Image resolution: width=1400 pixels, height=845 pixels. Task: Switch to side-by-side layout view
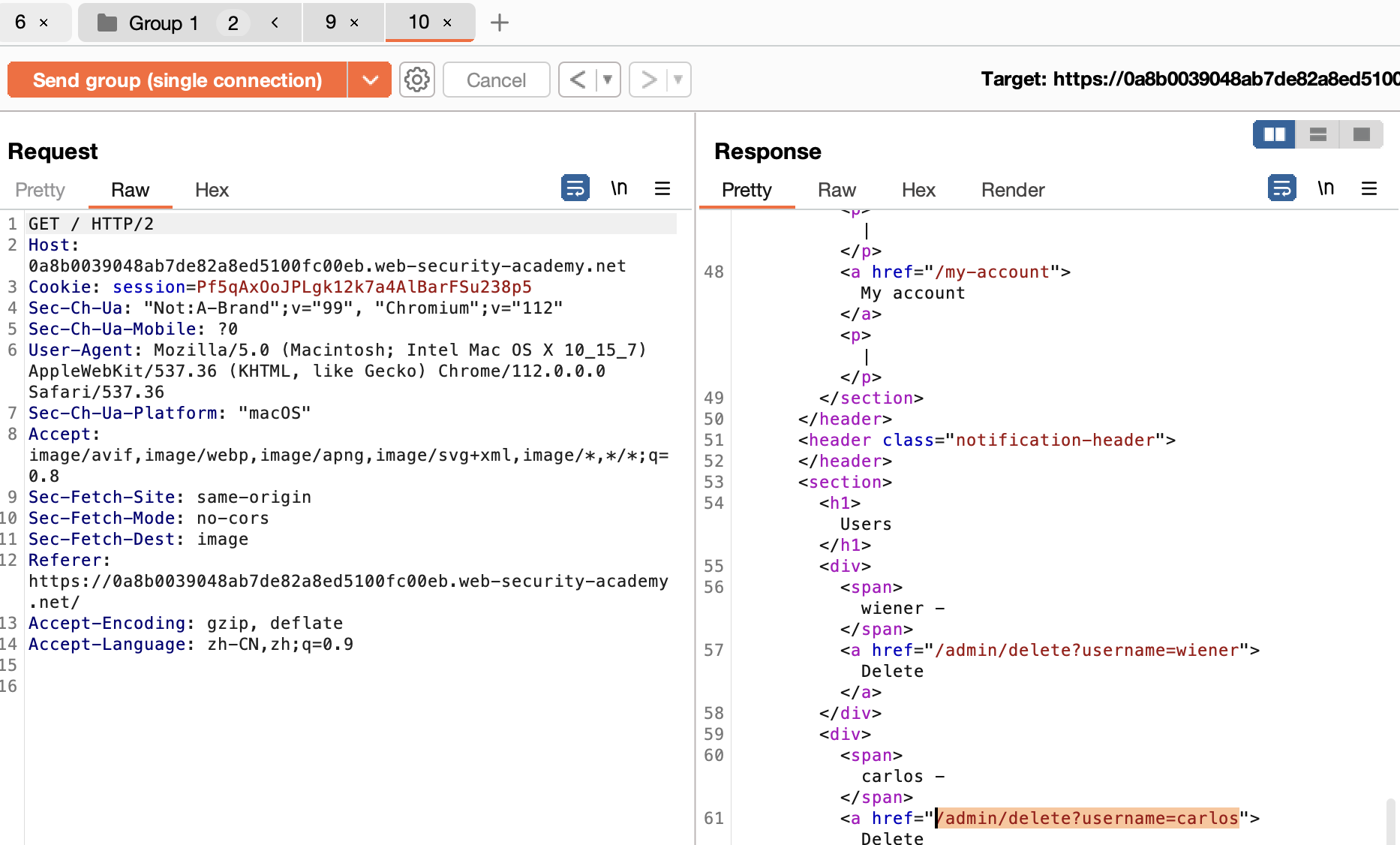pos(1275,134)
